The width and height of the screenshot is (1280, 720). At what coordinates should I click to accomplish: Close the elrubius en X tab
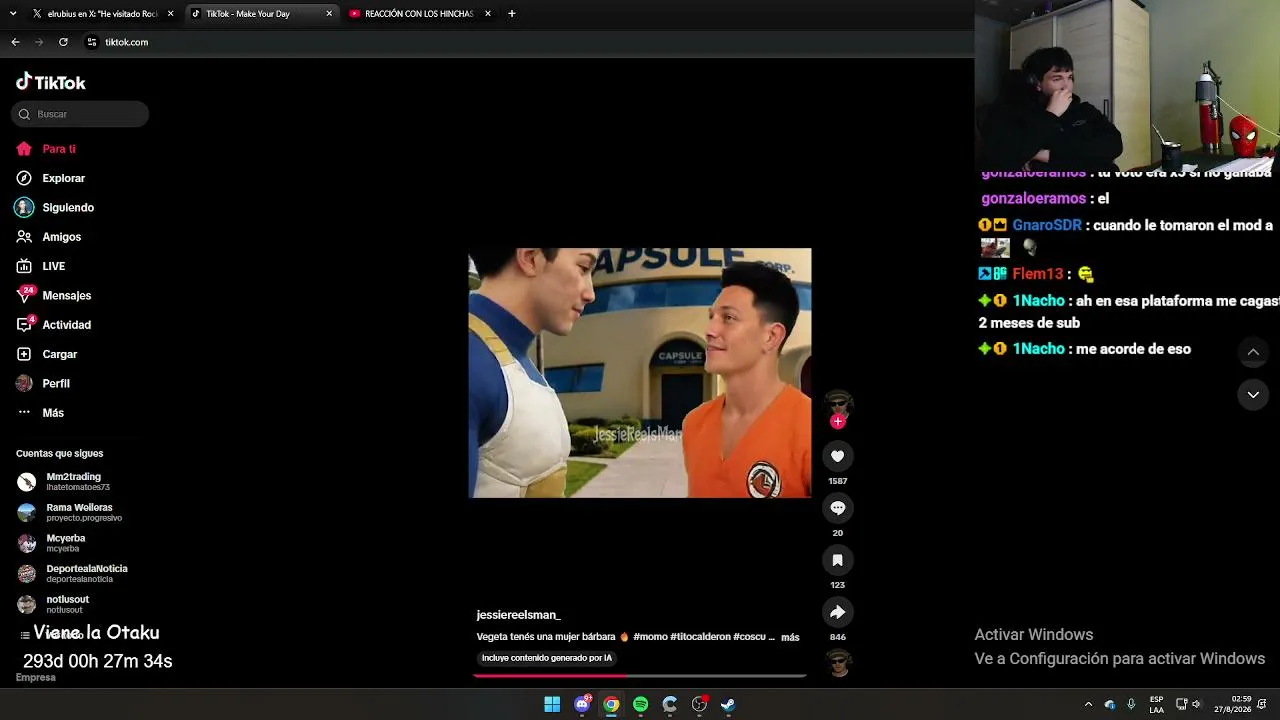coord(170,14)
